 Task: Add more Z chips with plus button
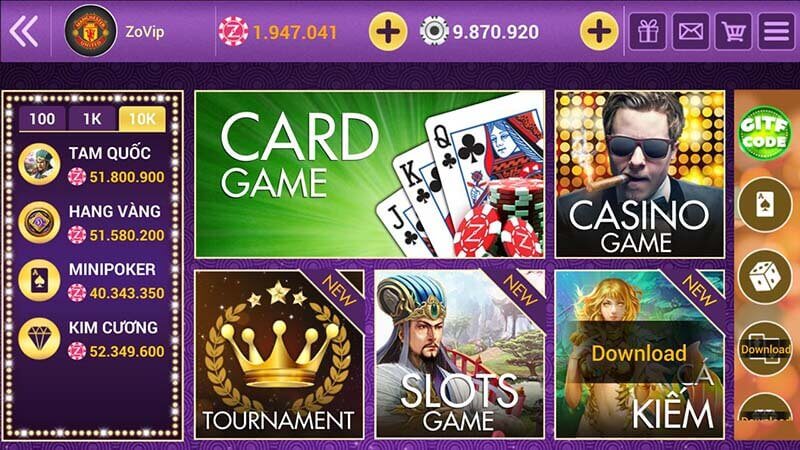tap(388, 32)
